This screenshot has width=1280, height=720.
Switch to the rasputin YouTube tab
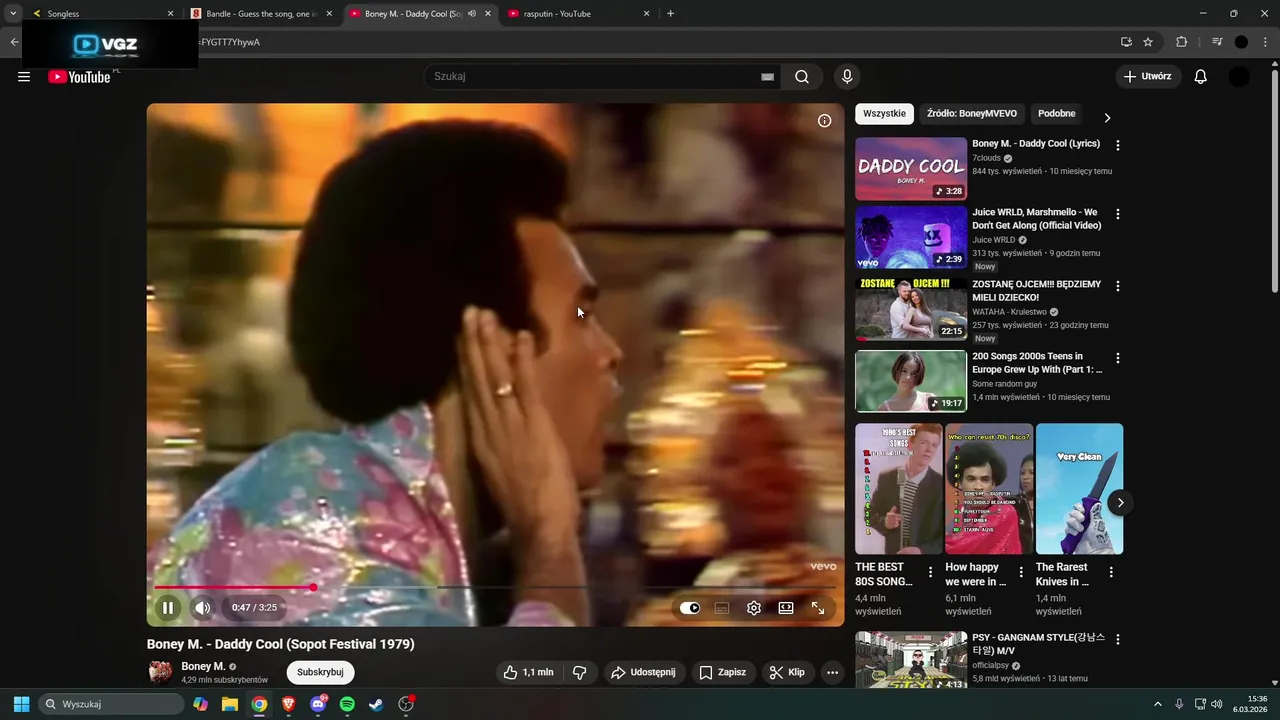pyautogui.click(x=578, y=14)
